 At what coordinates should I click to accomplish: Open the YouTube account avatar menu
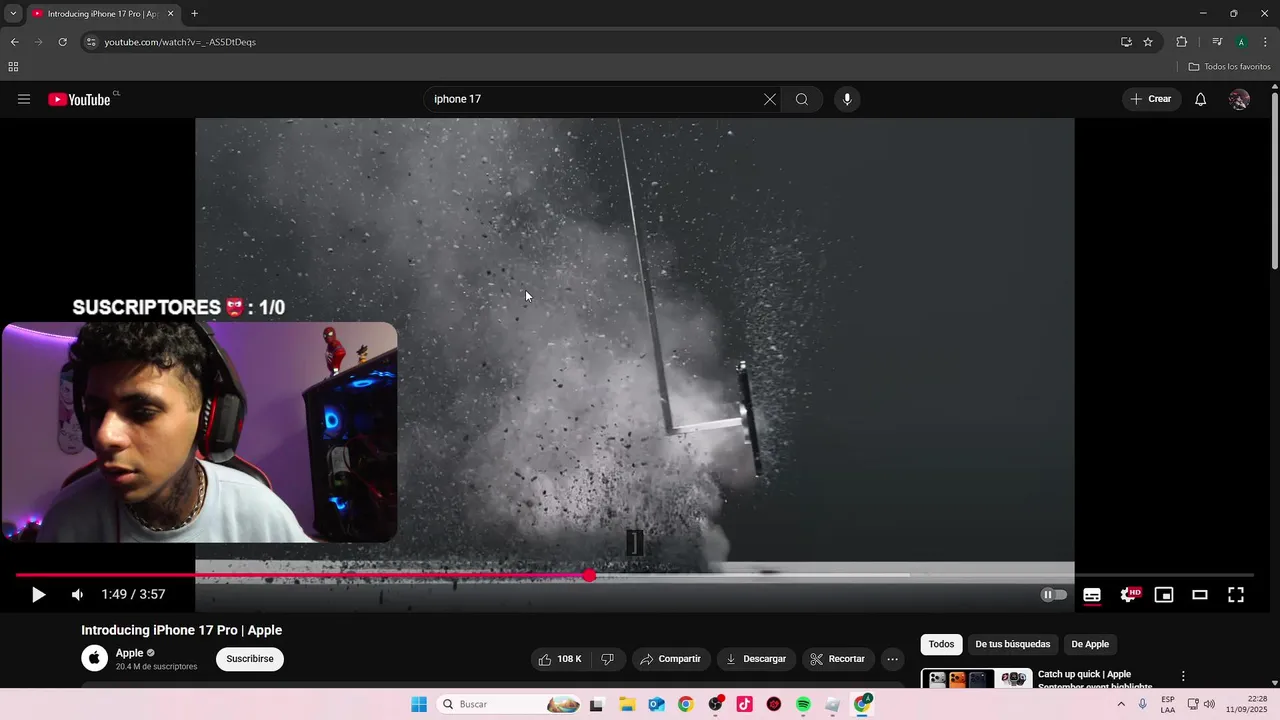click(1239, 99)
